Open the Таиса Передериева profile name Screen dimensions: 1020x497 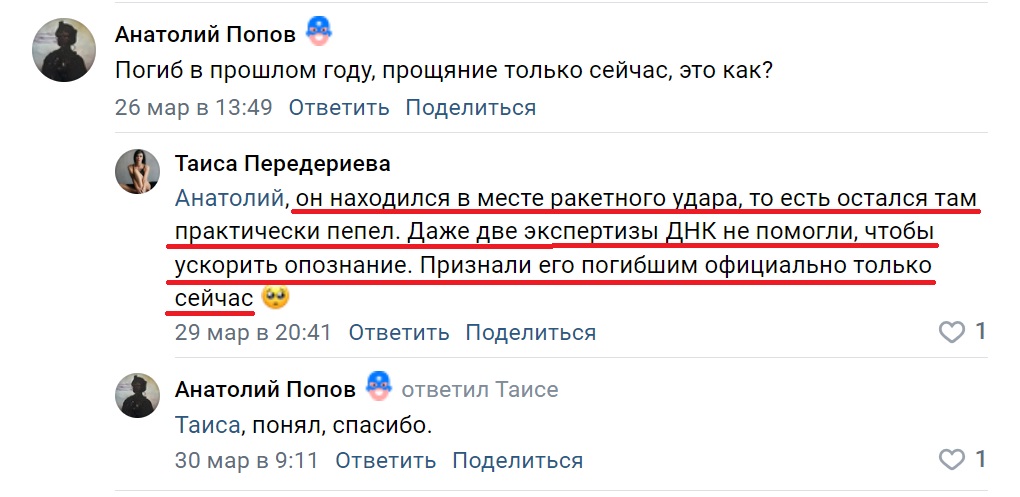(282, 163)
